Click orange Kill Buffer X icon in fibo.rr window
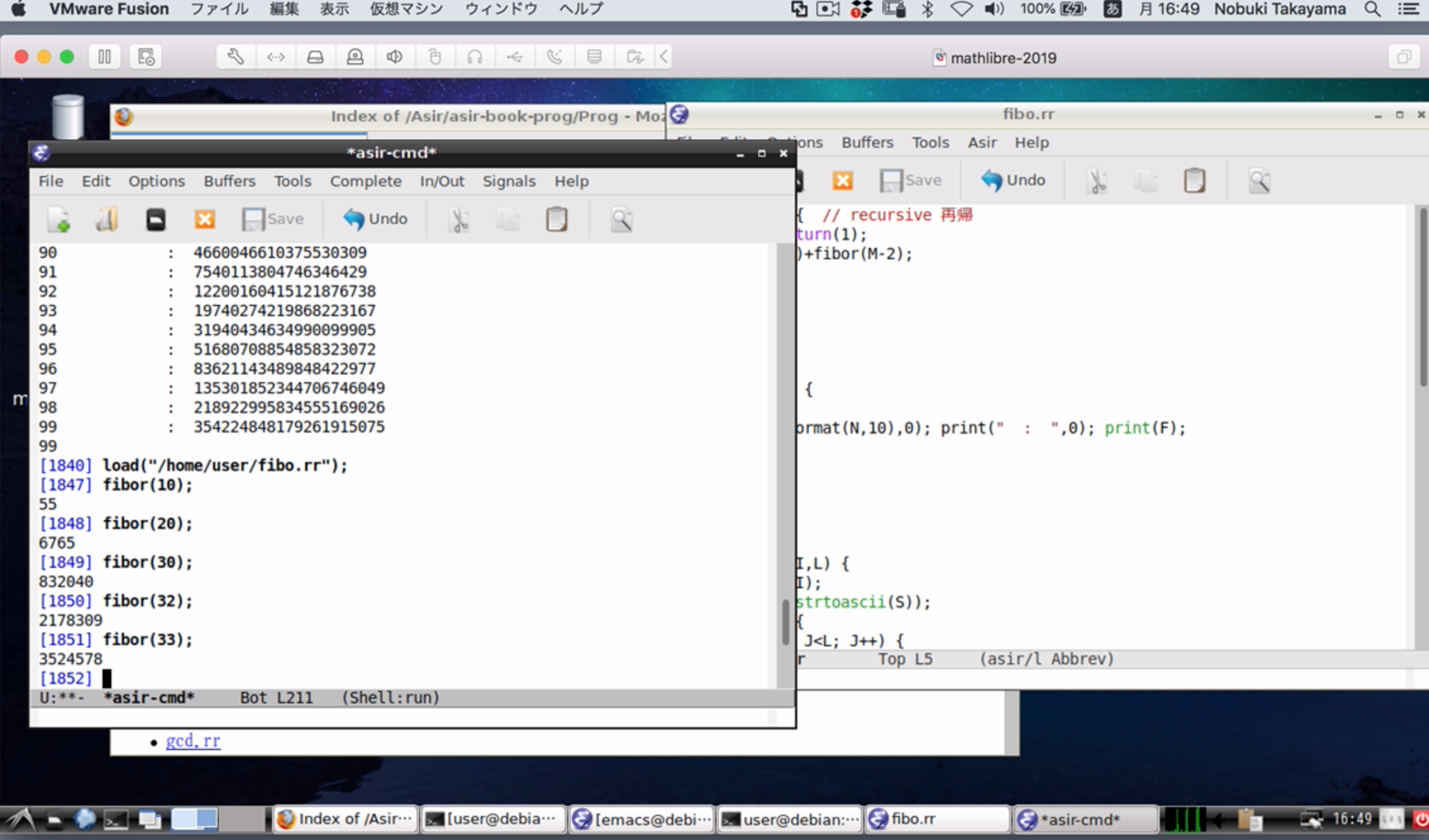The image size is (1429, 840). [842, 181]
